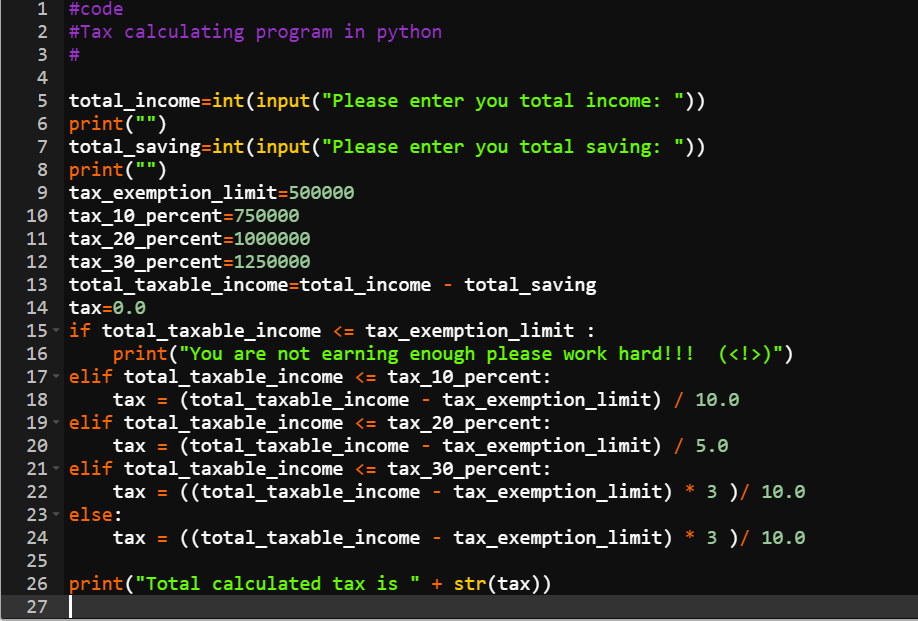Click line number 9 in the gutter
Viewport: 918px width, 621px height.
point(42,193)
